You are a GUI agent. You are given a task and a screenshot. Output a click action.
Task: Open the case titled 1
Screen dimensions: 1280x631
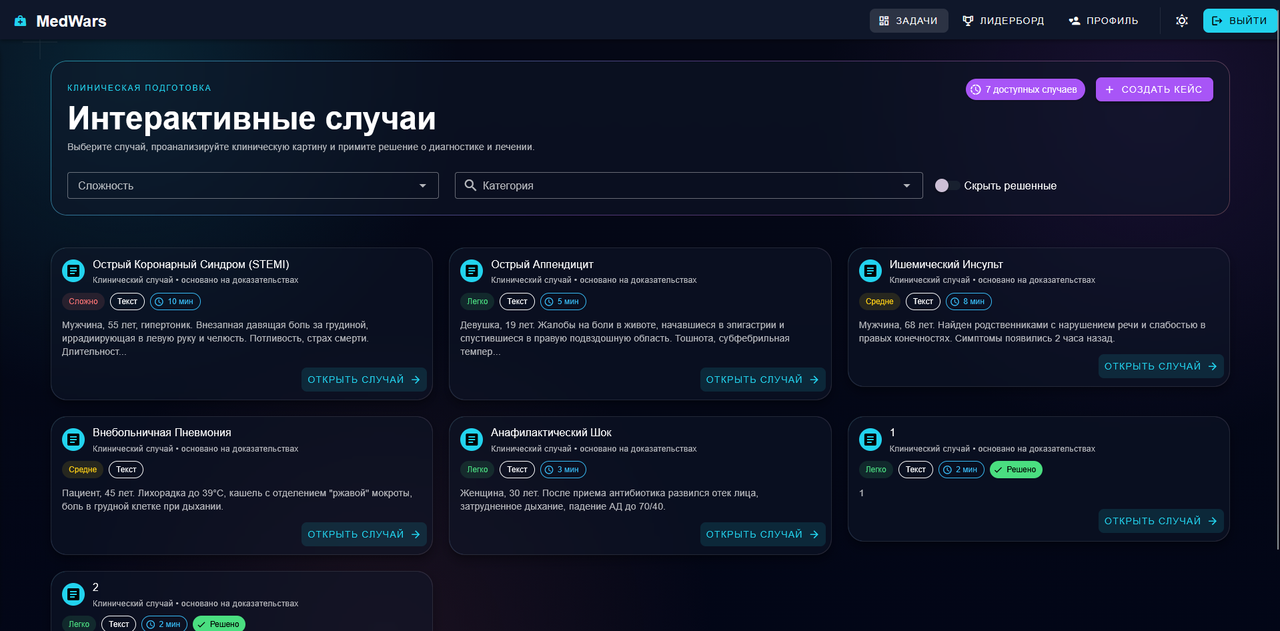[1161, 521]
